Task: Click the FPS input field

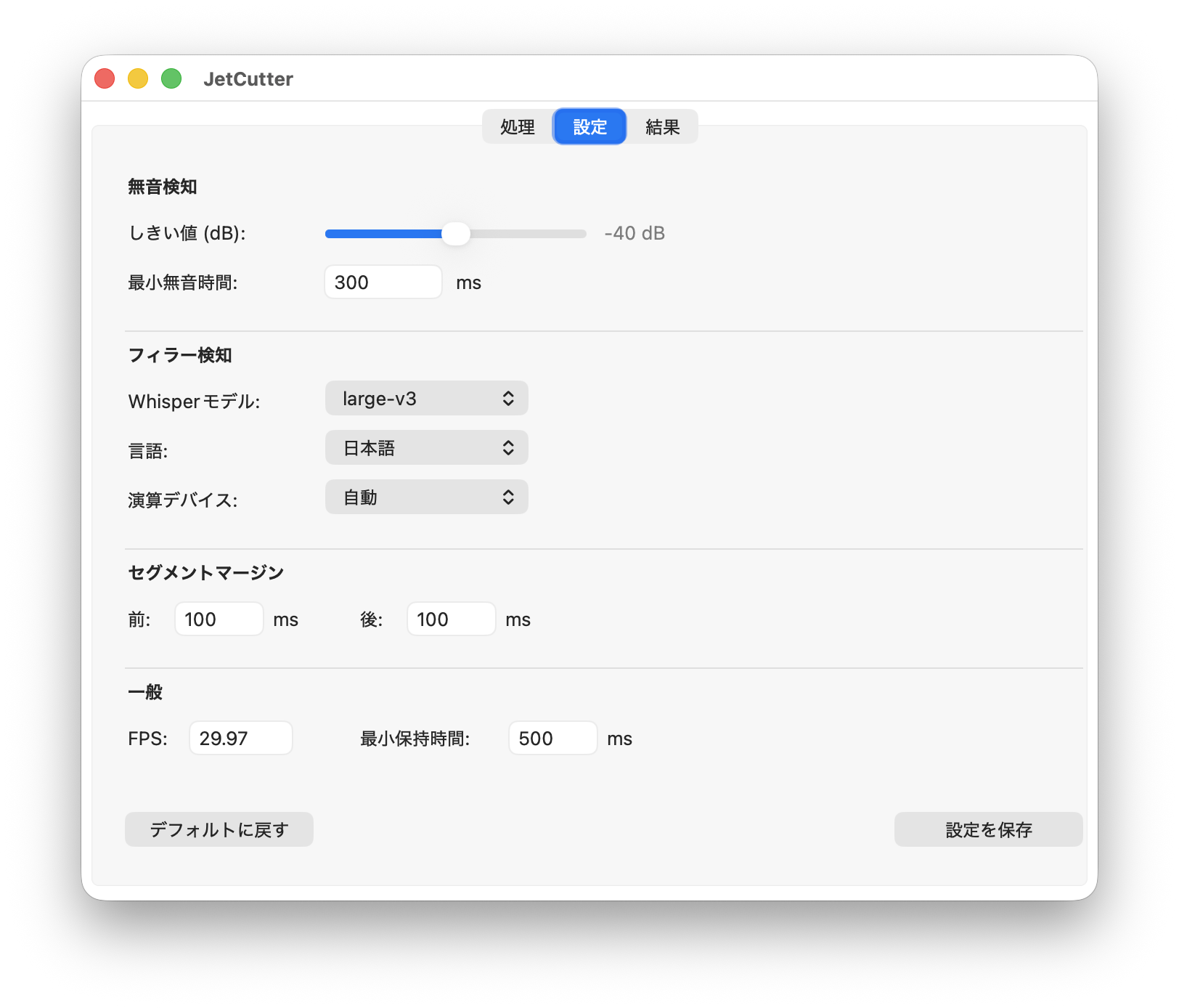Action: [241, 738]
